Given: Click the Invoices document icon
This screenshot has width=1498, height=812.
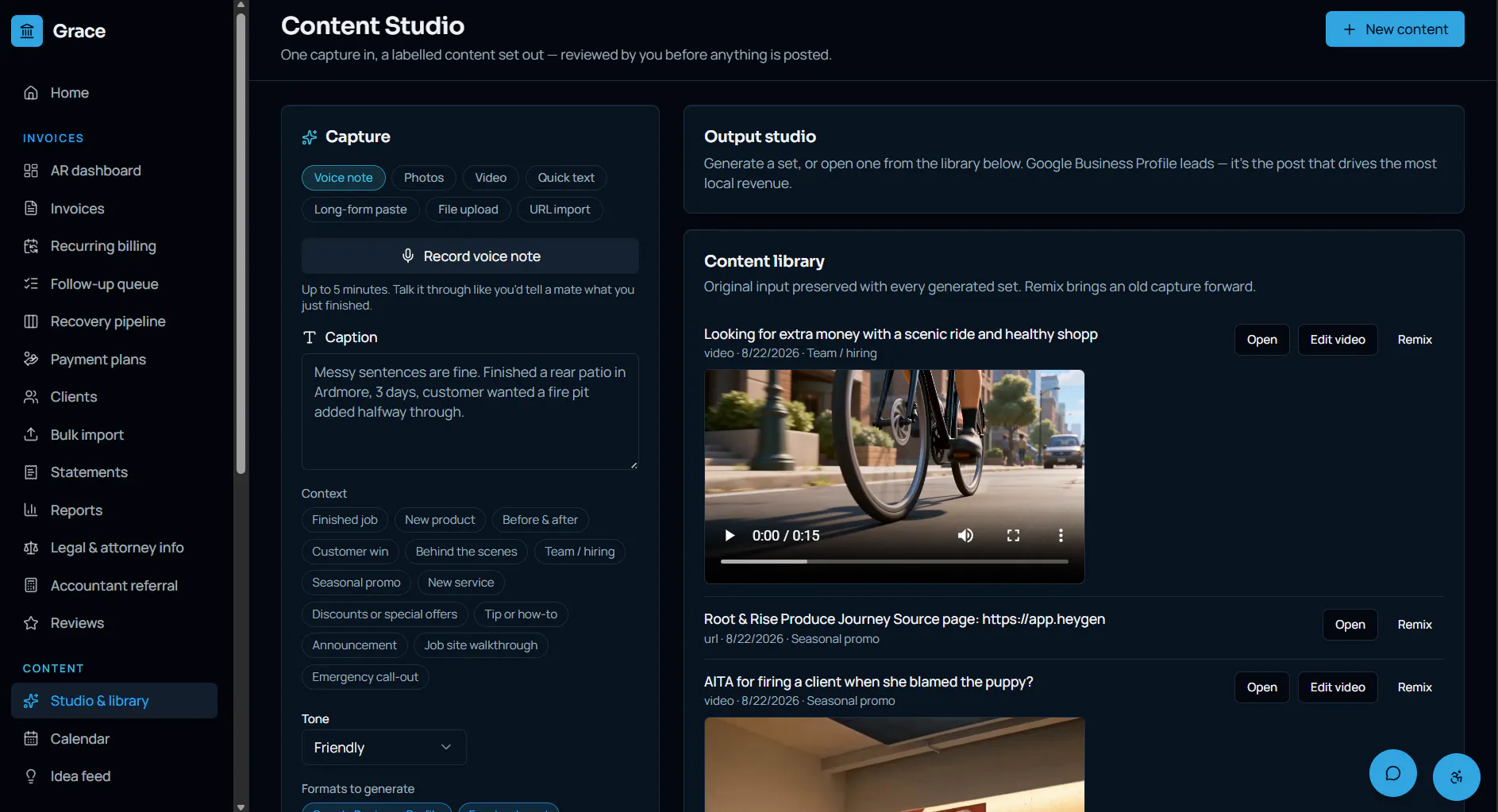Looking at the screenshot, I should [x=31, y=209].
